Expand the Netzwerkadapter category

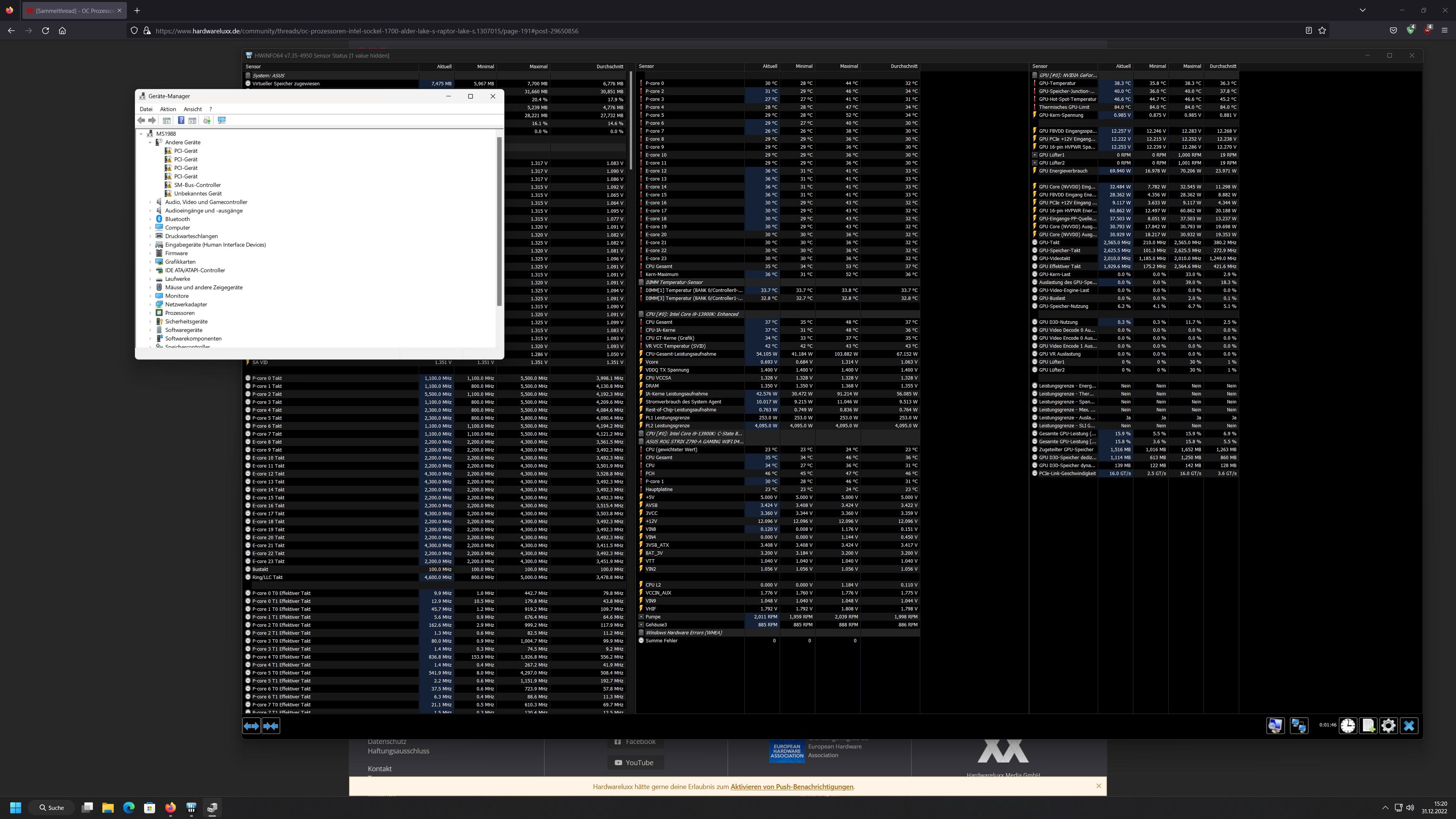pyautogui.click(x=151, y=304)
